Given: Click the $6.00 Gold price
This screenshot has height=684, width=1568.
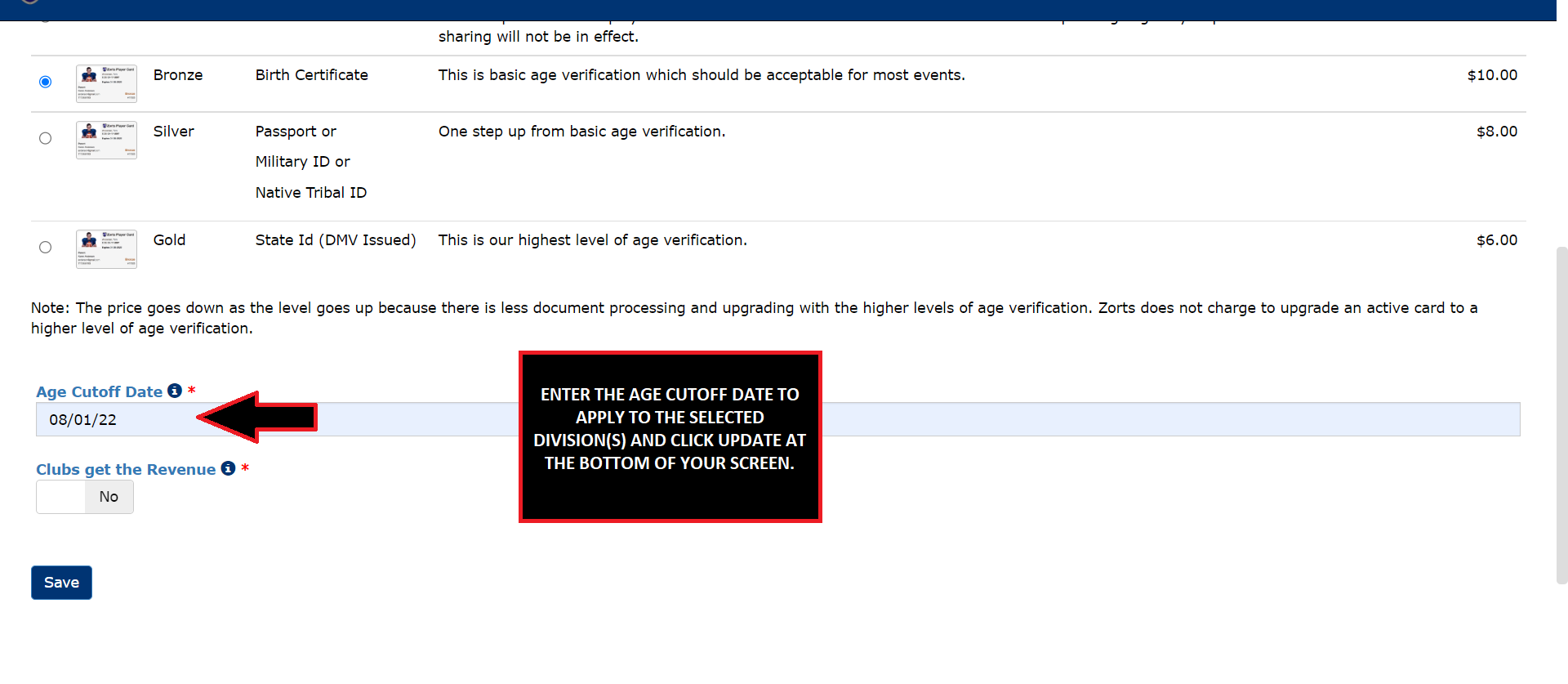Looking at the screenshot, I should click(x=1497, y=240).
